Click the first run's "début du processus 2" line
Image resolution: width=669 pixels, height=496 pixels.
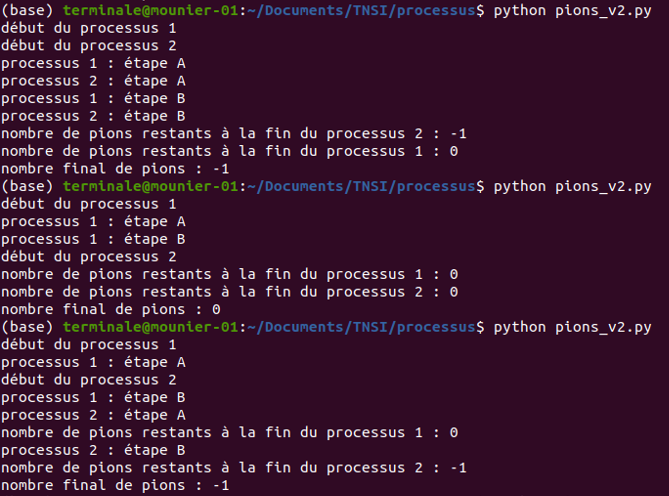click(x=89, y=45)
